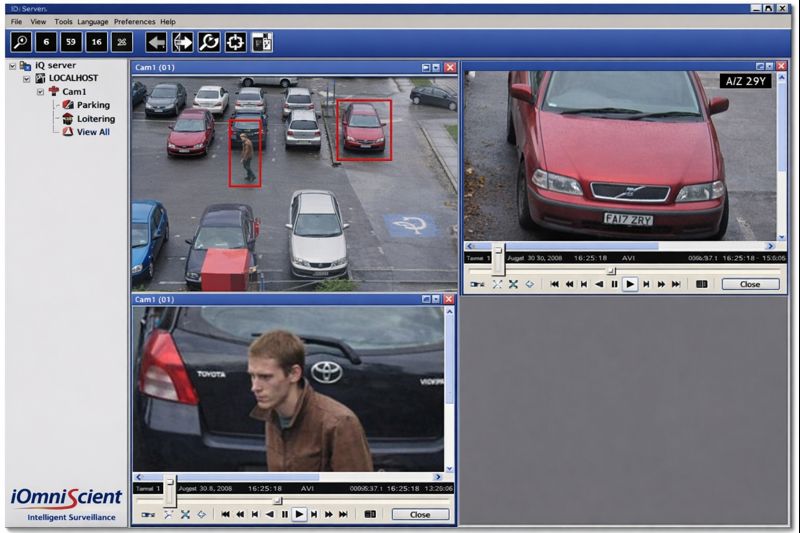Click the screen layout toolbar icon
800x533 pixels.
pyautogui.click(x=262, y=42)
